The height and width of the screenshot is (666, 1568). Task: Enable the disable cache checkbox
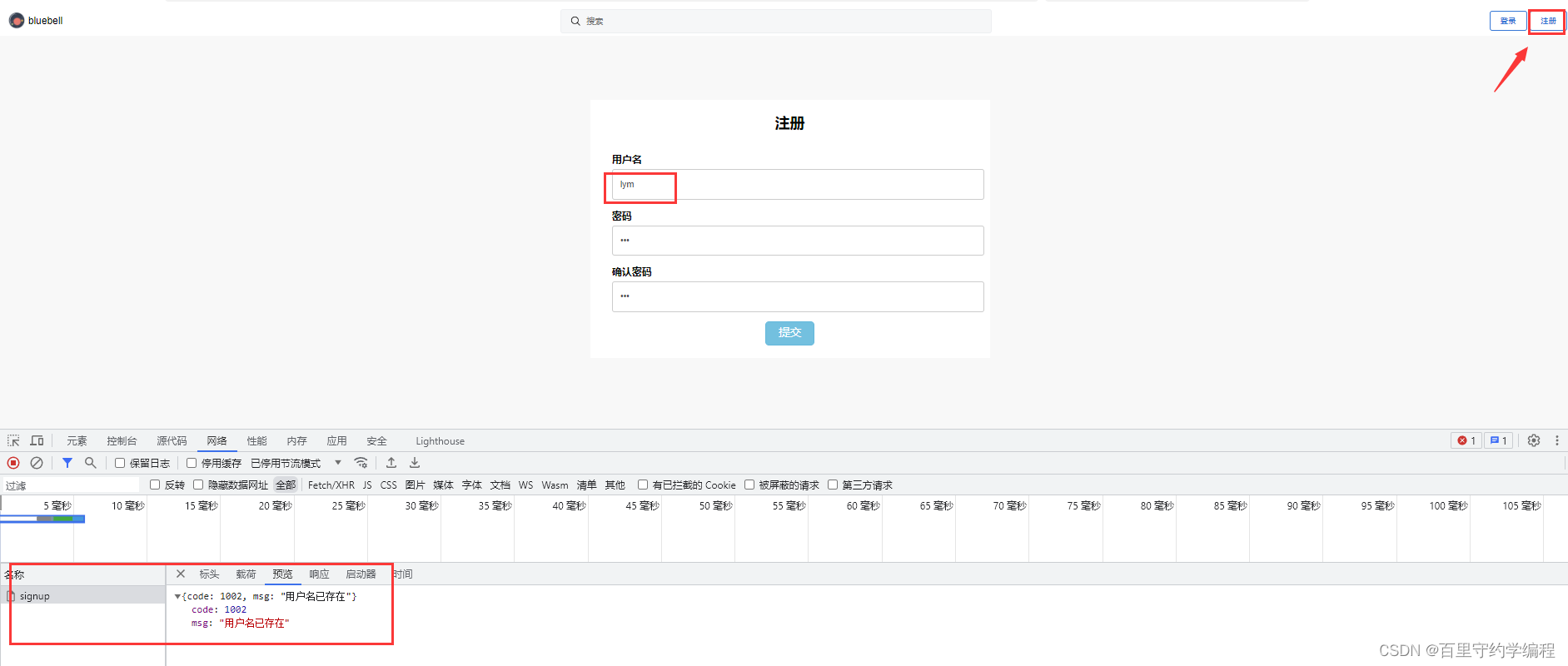point(192,463)
